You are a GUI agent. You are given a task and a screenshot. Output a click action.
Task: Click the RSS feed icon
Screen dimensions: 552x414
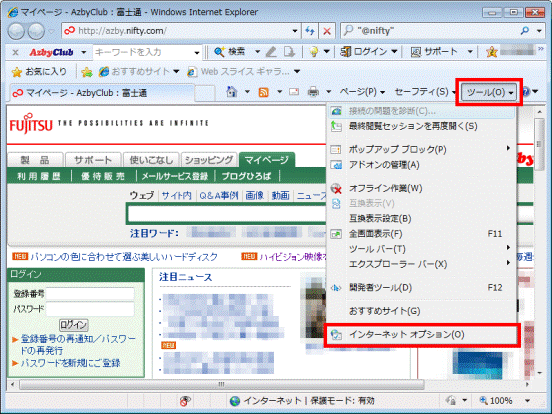click(x=264, y=92)
